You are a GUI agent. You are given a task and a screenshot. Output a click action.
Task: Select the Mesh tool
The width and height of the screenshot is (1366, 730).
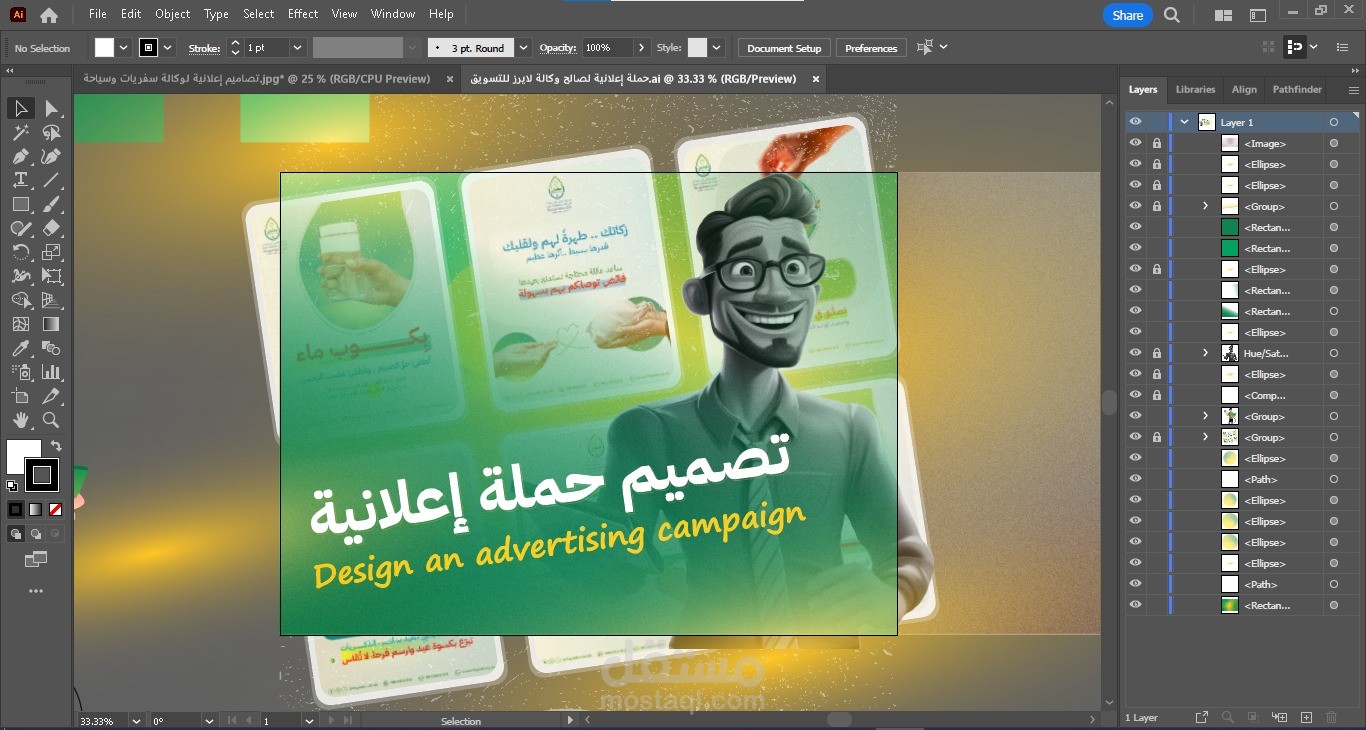[20, 324]
